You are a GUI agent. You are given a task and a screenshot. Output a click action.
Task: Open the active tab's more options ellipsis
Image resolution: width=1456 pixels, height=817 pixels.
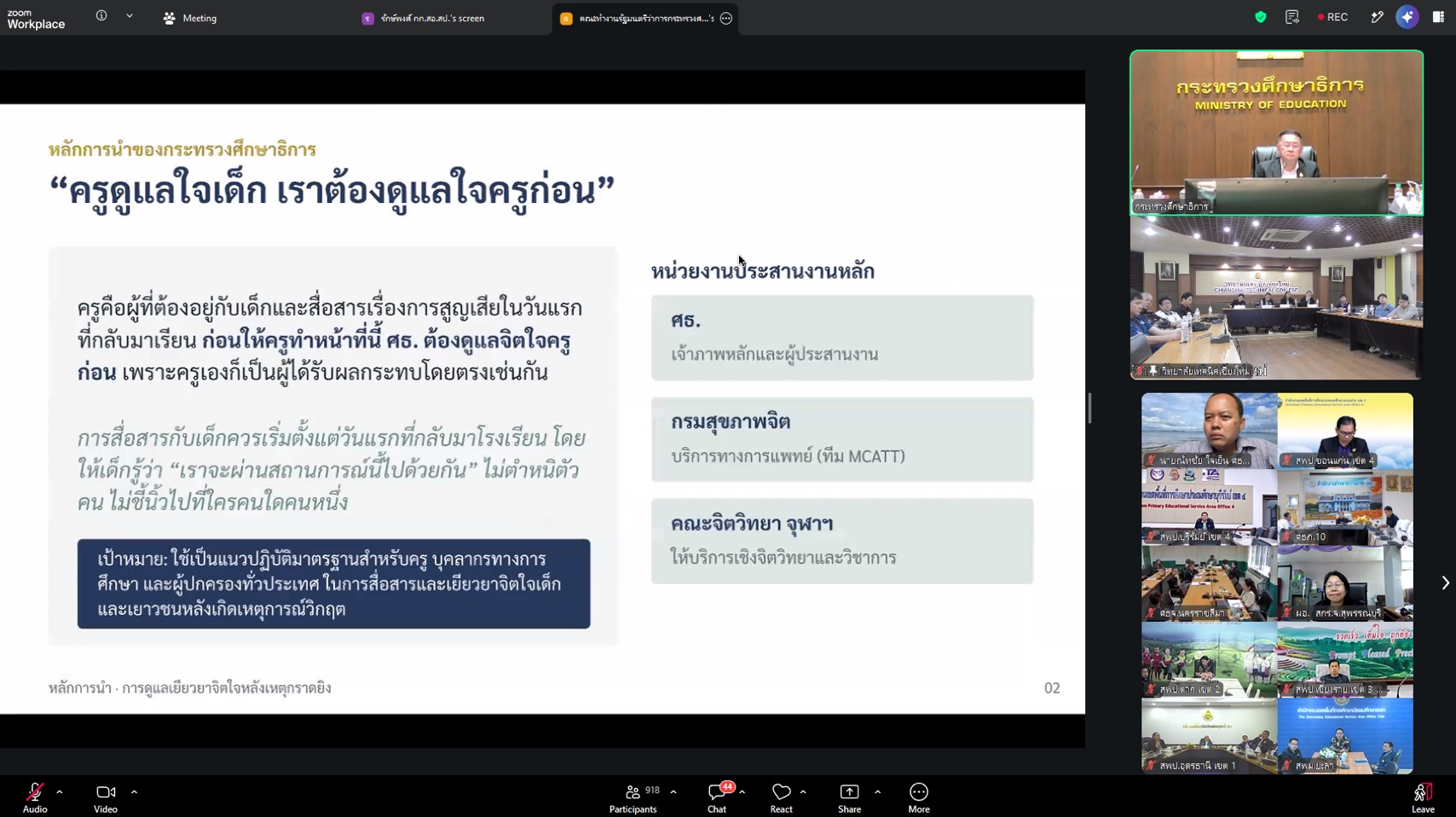tap(726, 18)
